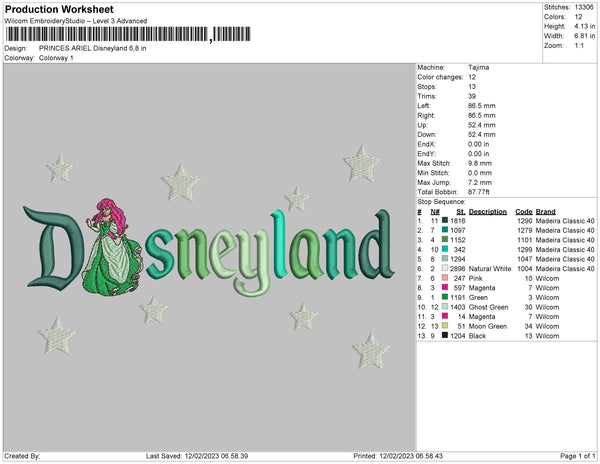
Task: Click the Machine value Tajima
Action: (x=478, y=67)
